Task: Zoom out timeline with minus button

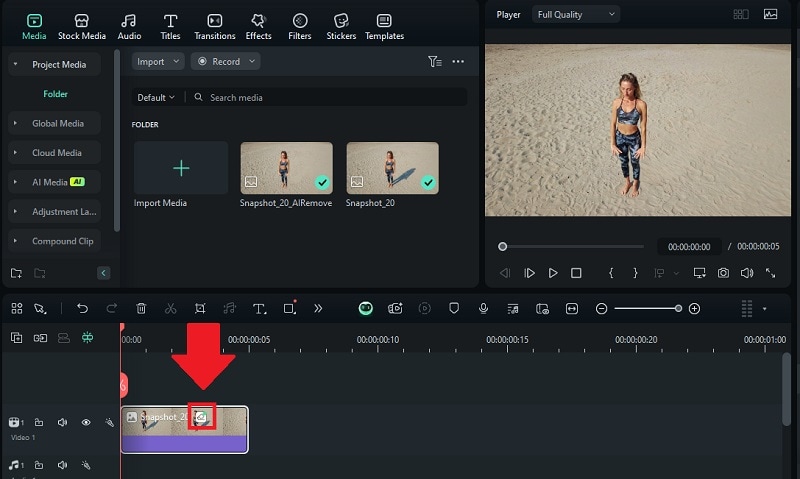Action: pyautogui.click(x=602, y=308)
